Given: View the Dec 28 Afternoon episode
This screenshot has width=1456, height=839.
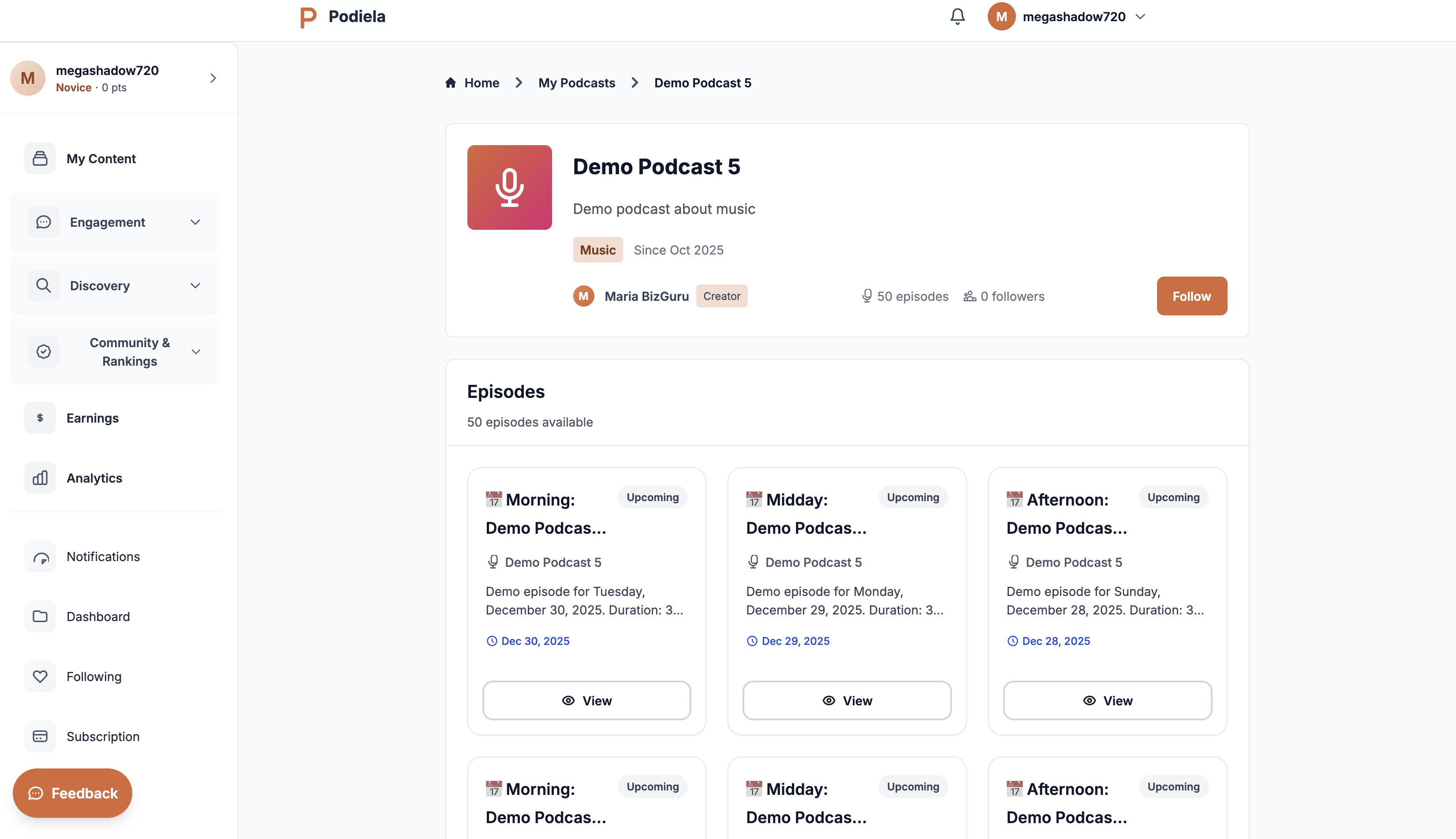Looking at the screenshot, I should [1107, 700].
